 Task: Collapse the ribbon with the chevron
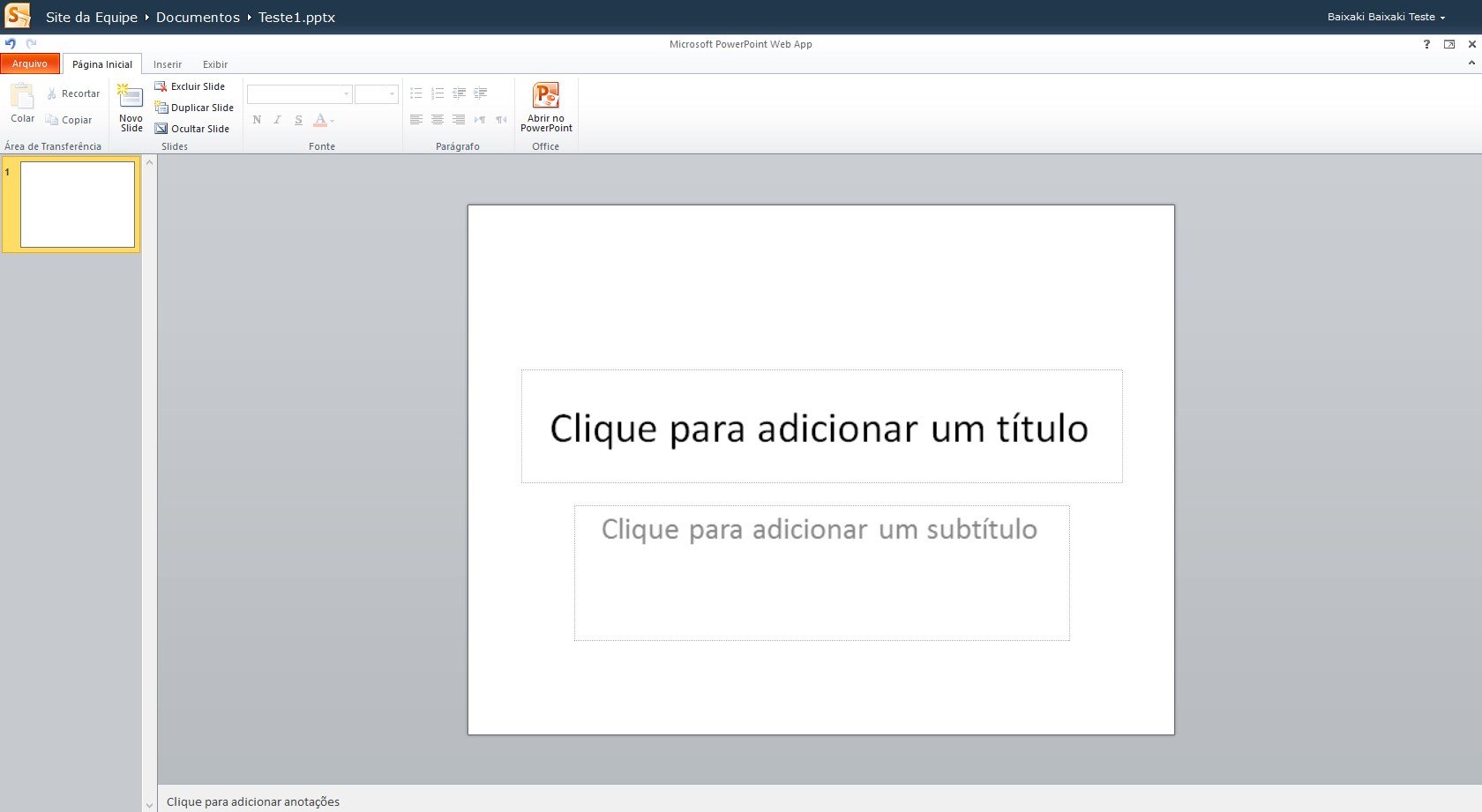(1471, 63)
